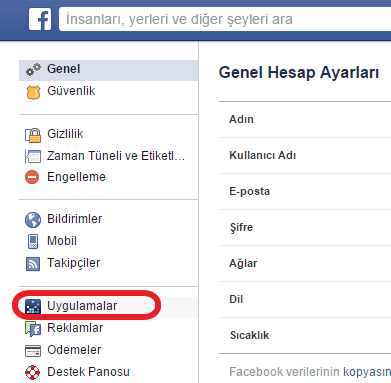The width and height of the screenshot is (391, 383).
Task: Click the Dil language settings row
Action: point(305,299)
